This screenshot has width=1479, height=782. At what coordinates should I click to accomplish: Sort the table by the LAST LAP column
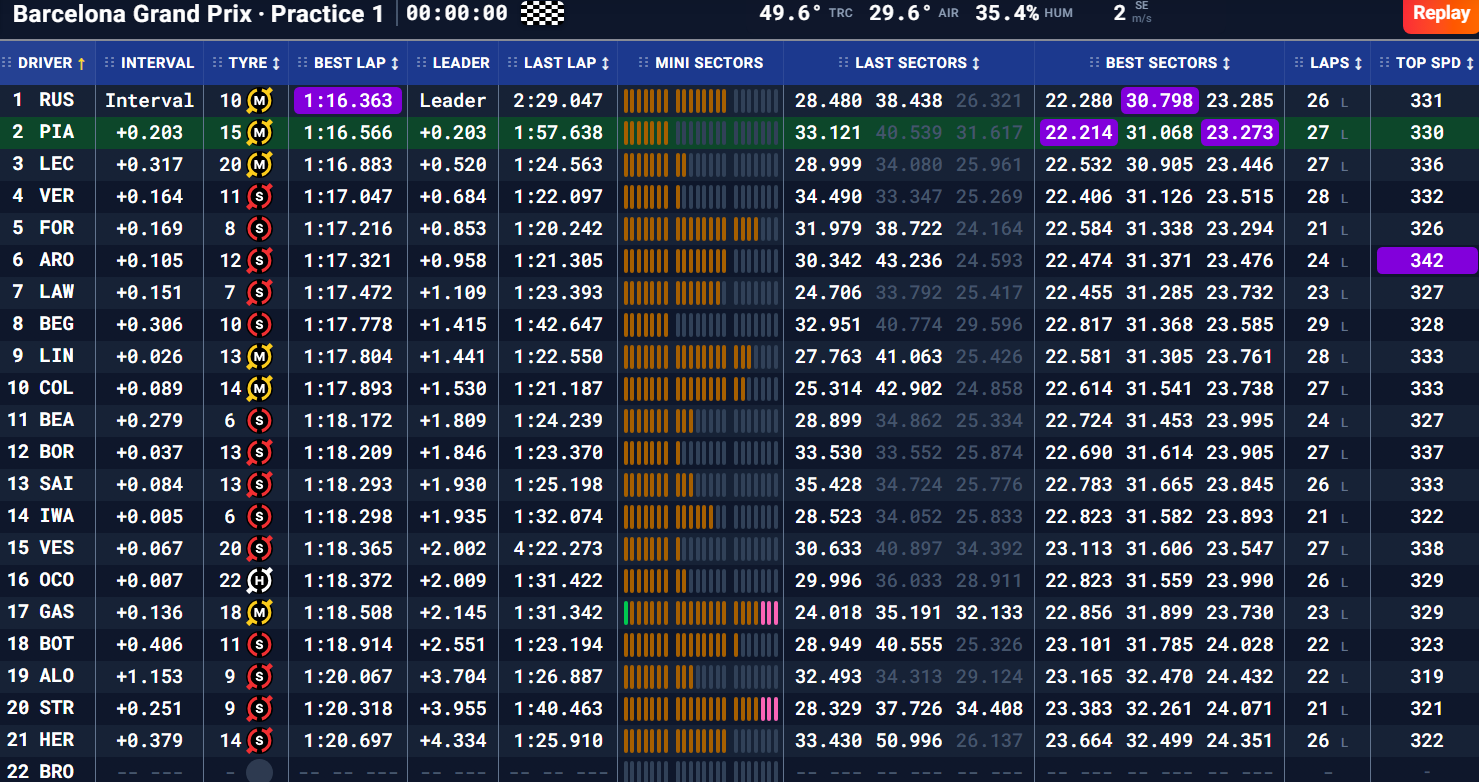pos(566,62)
